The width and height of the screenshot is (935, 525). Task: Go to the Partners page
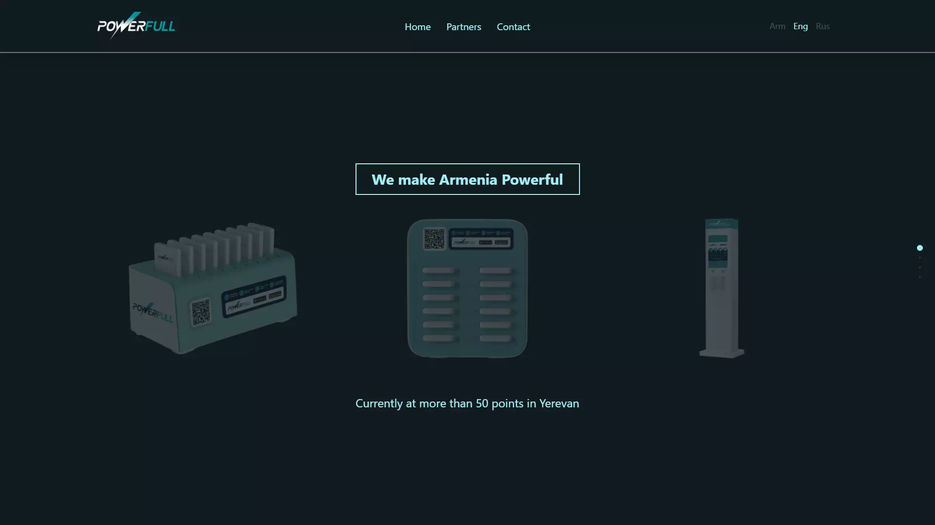463,27
